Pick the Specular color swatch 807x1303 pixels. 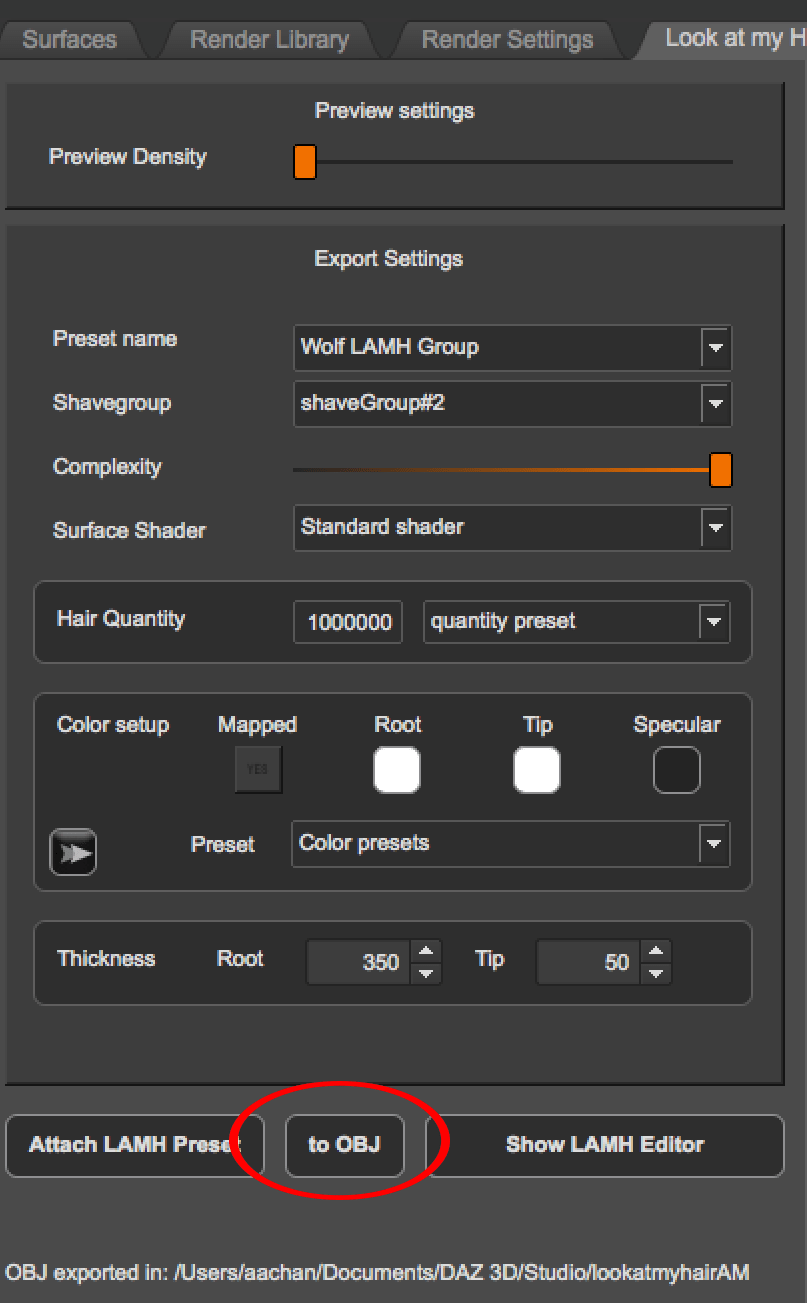point(677,770)
